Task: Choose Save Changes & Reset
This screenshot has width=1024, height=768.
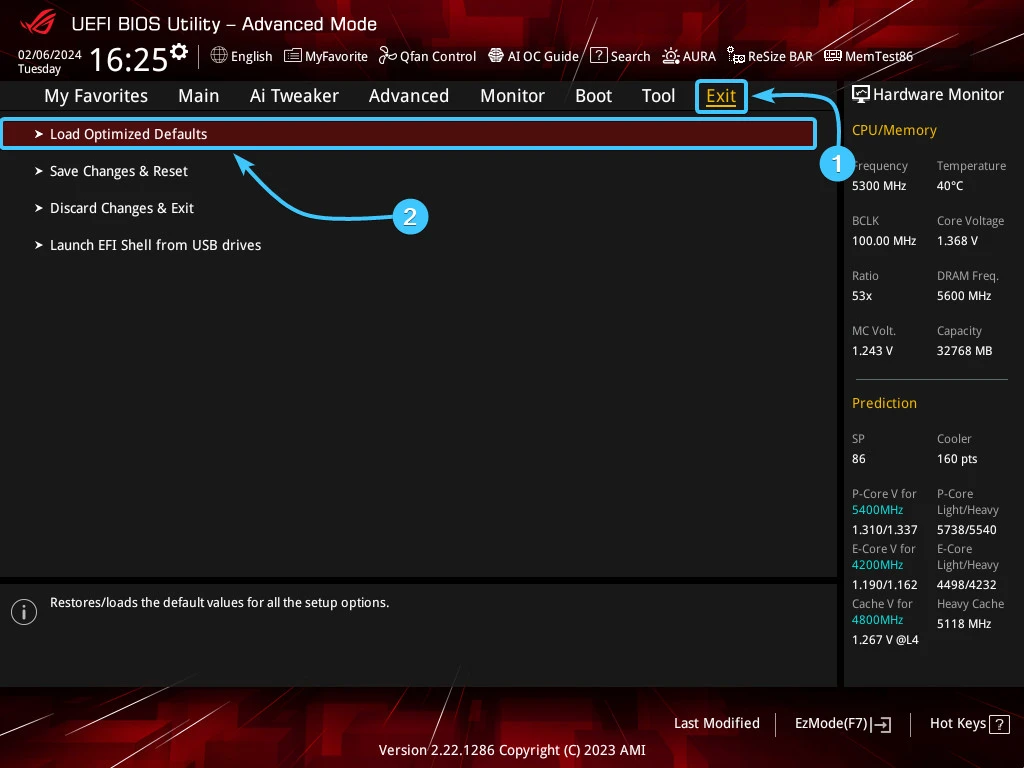Action: point(118,171)
